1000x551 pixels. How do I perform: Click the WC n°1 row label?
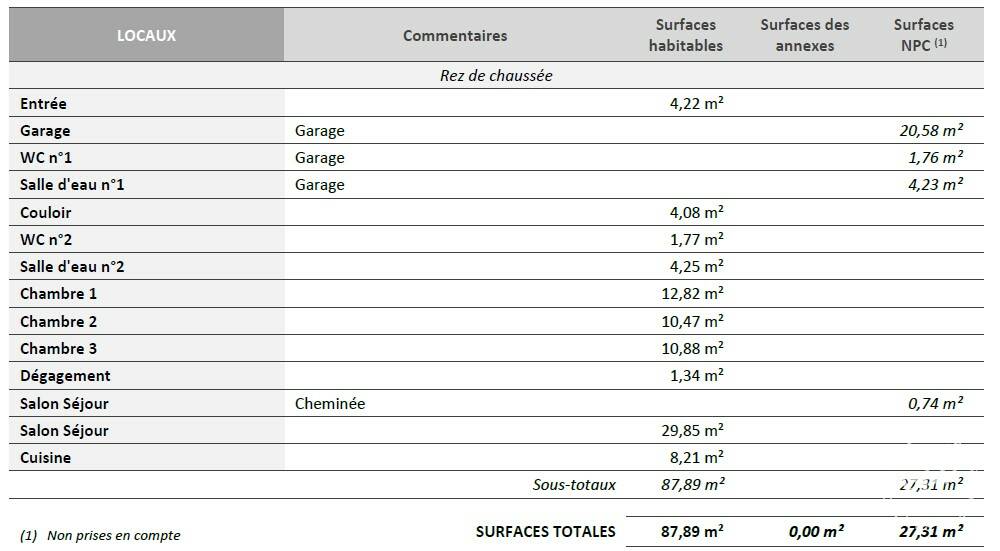pyautogui.click(x=46, y=158)
